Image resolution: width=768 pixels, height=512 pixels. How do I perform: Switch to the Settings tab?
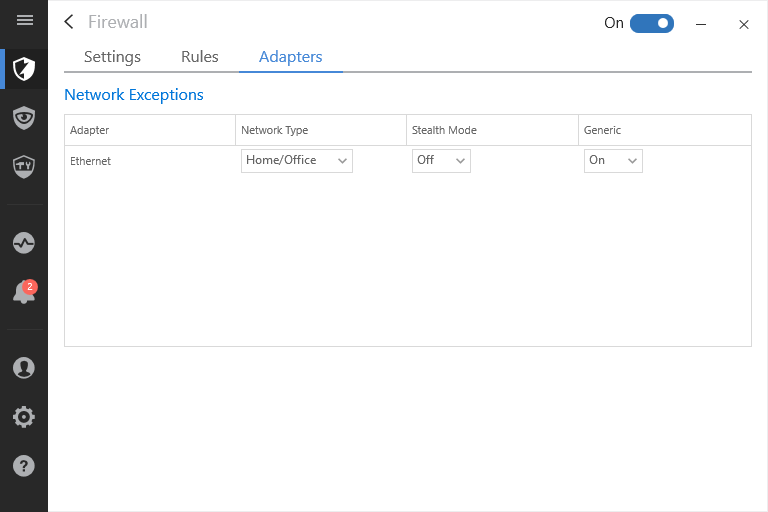pyautogui.click(x=112, y=57)
